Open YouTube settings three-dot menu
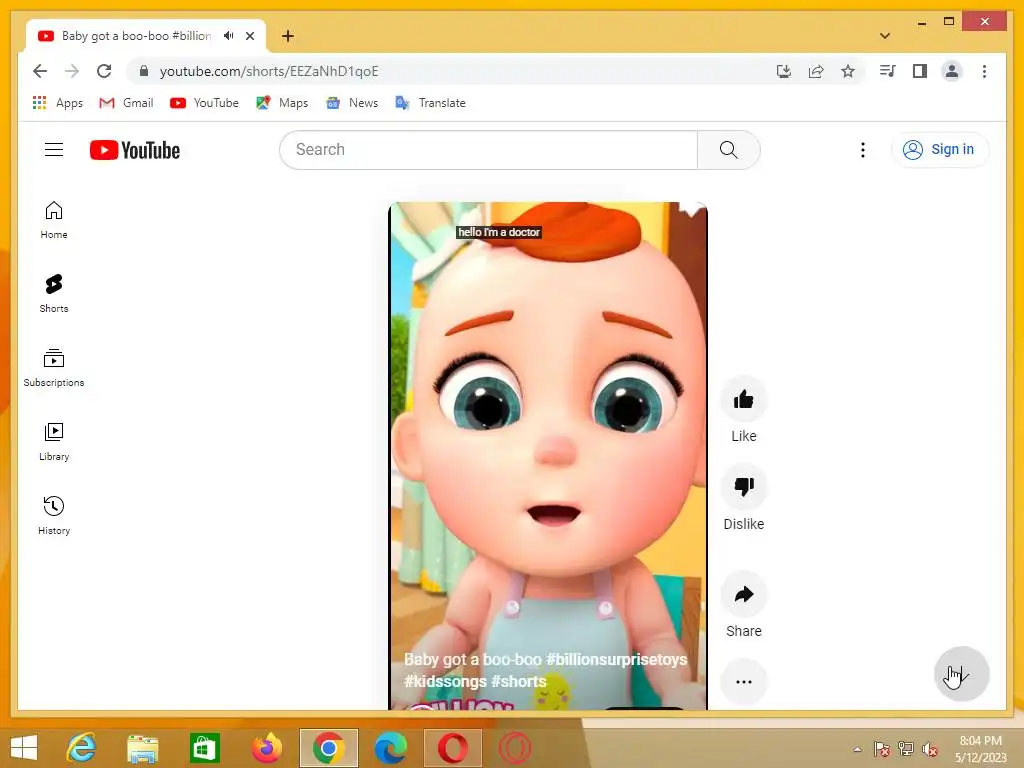Viewport: 1024px width, 768px height. tap(863, 150)
